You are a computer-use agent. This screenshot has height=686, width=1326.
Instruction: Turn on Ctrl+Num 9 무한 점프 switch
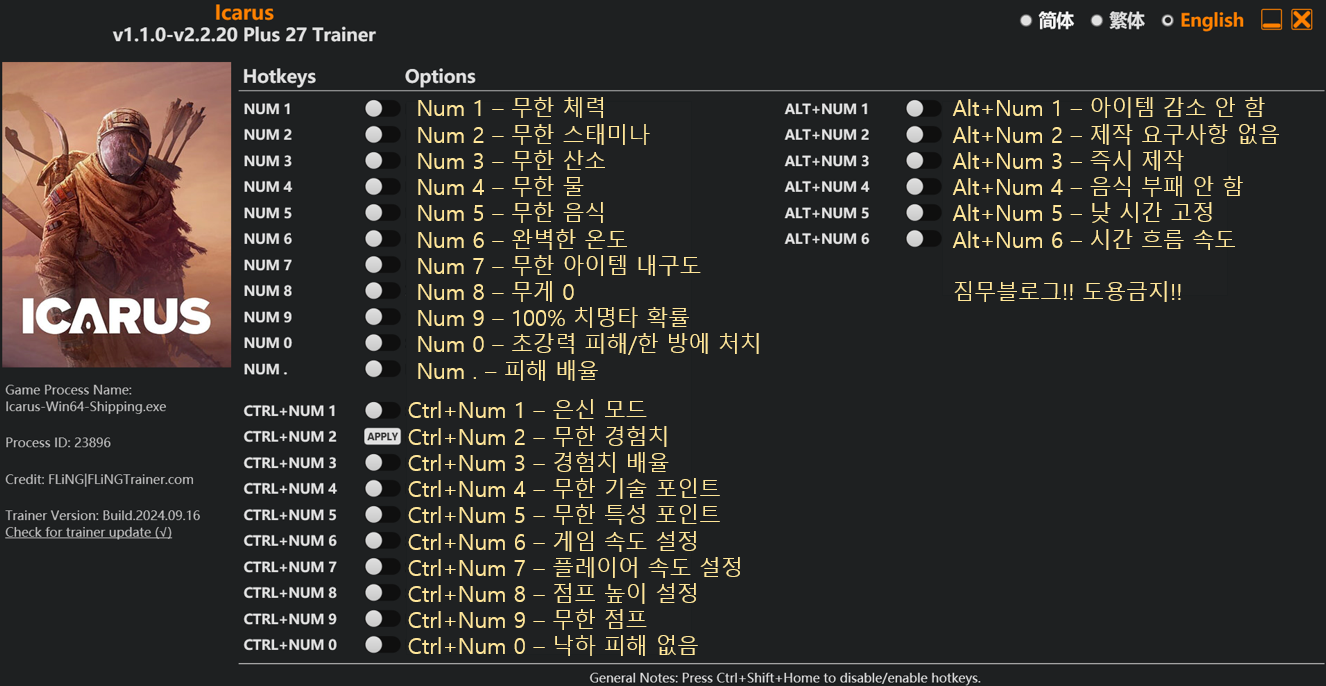(x=382, y=618)
